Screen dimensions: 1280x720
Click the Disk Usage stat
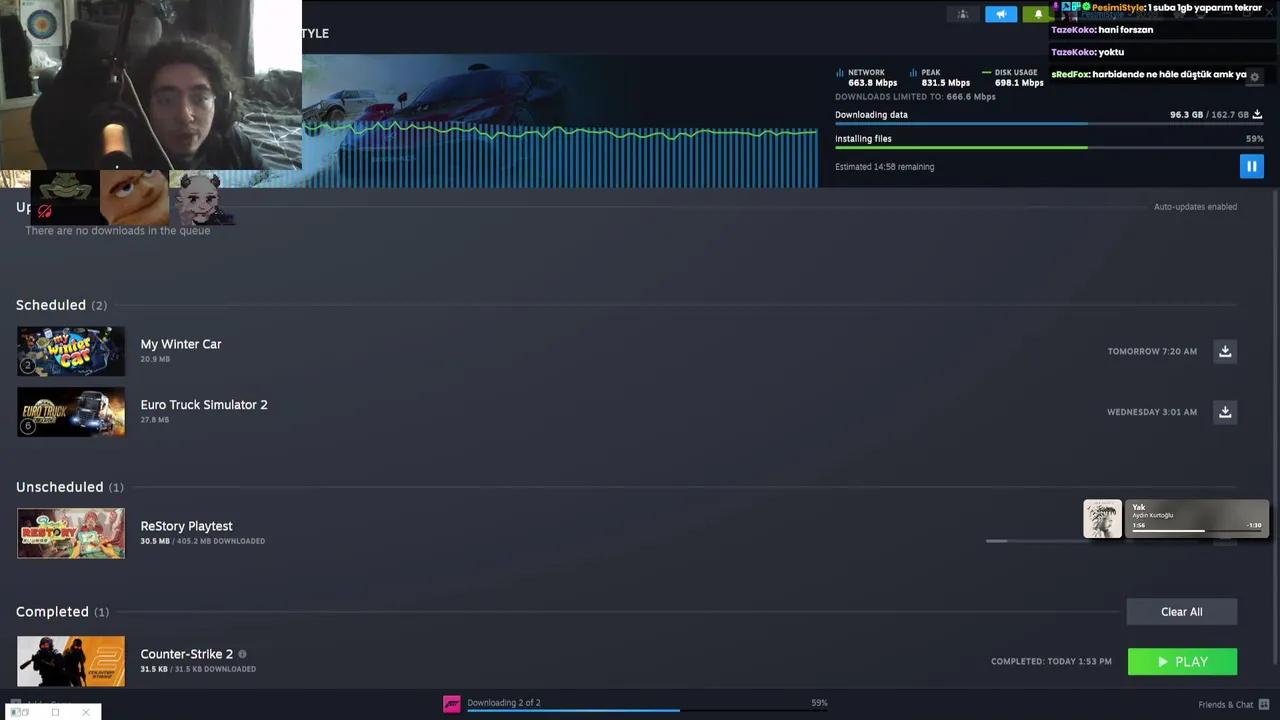click(1013, 77)
